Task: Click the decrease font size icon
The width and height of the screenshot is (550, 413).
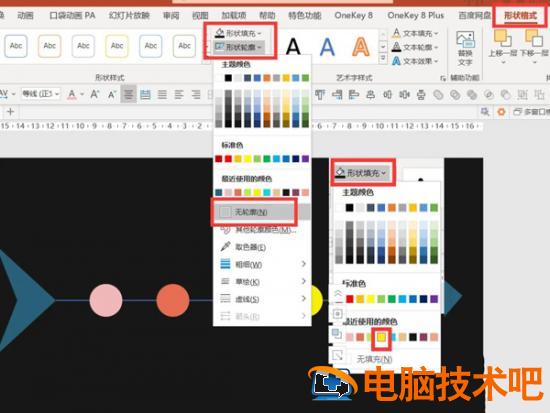Action: coord(112,94)
